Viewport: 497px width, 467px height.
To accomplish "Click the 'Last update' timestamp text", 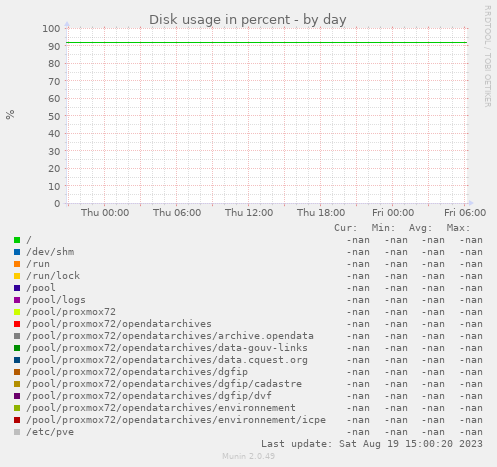I will pyautogui.click(x=372, y=444).
